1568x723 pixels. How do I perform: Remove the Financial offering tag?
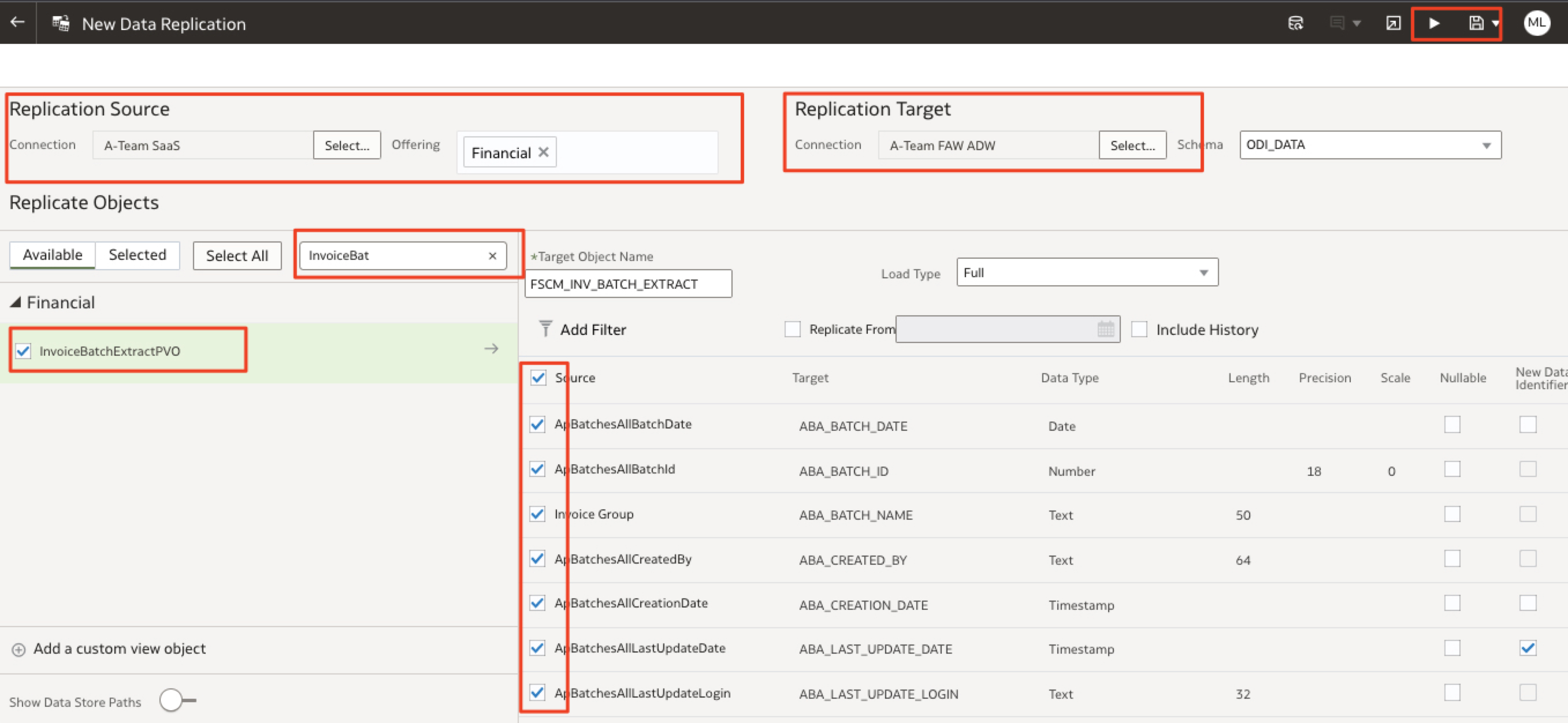[x=544, y=152]
